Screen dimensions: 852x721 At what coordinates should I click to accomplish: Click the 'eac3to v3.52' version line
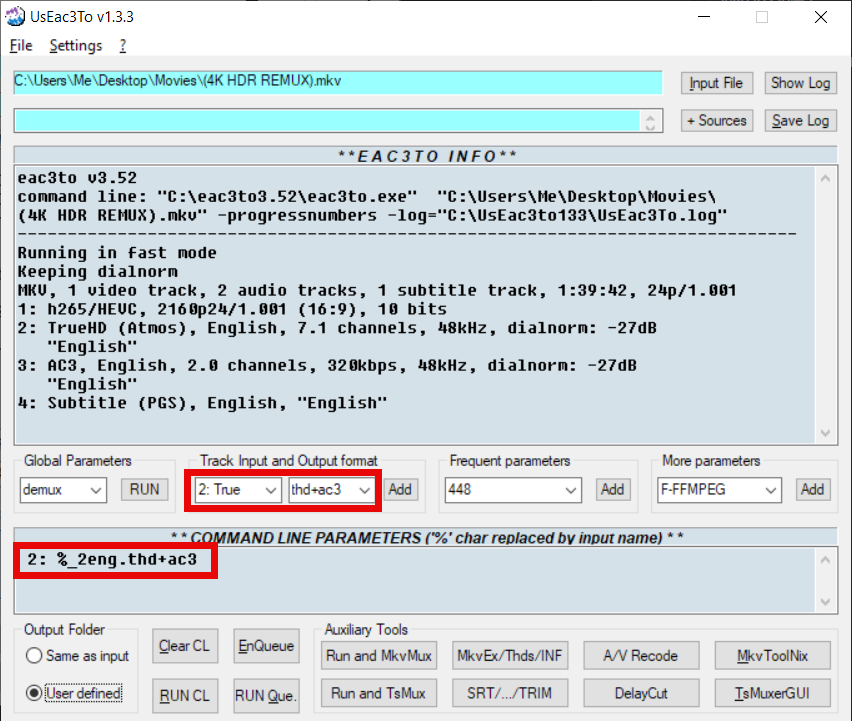tap(77, 178)
